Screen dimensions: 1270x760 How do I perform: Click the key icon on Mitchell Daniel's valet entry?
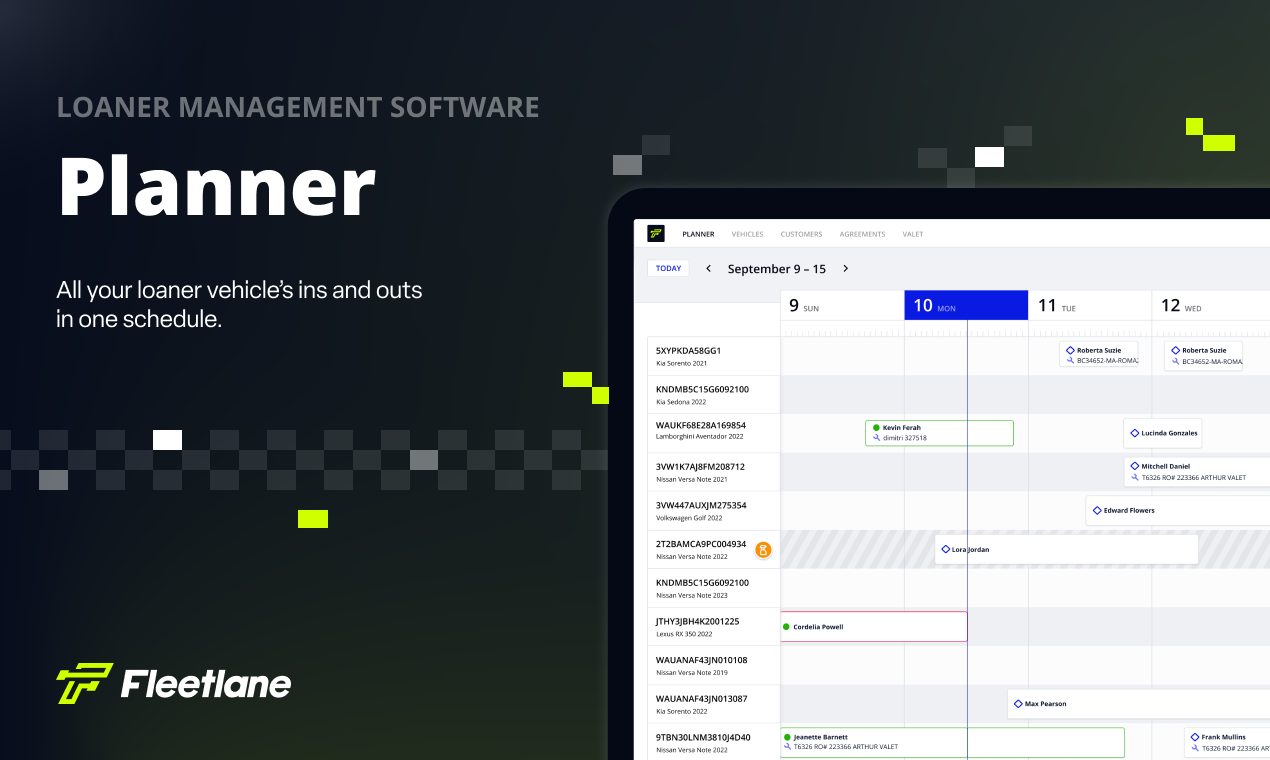click(x=1136, y=476)
